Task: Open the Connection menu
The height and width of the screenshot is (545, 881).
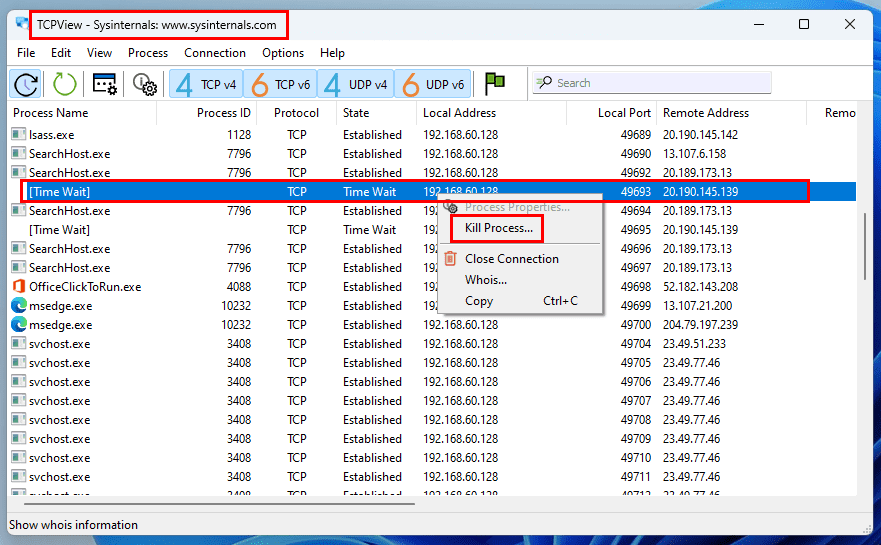Action: point(215,53)
